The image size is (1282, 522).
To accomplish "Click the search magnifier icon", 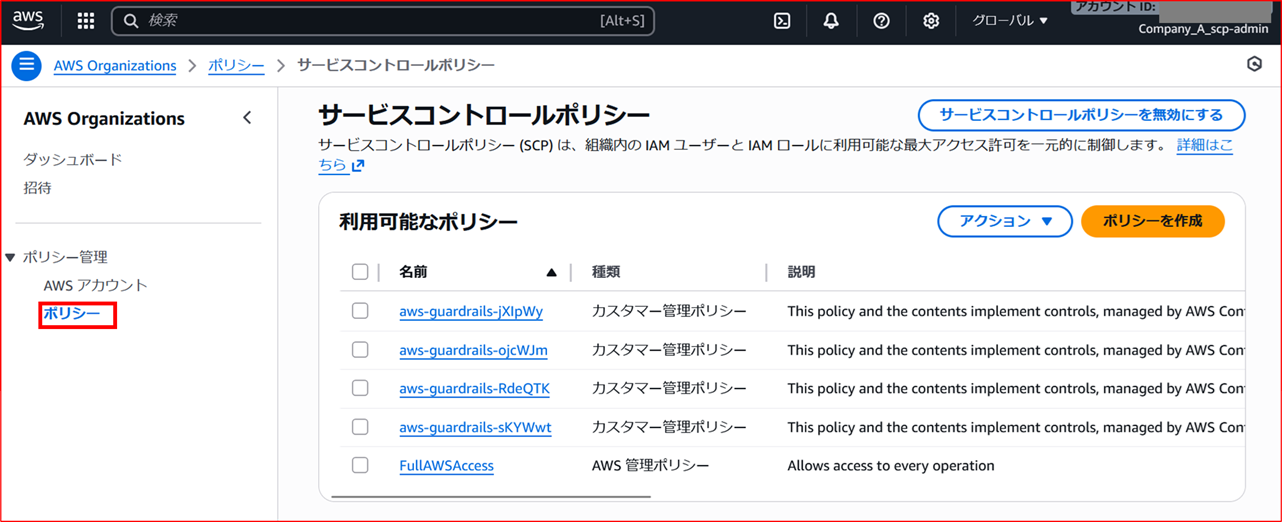I will [x=131, y=21].
